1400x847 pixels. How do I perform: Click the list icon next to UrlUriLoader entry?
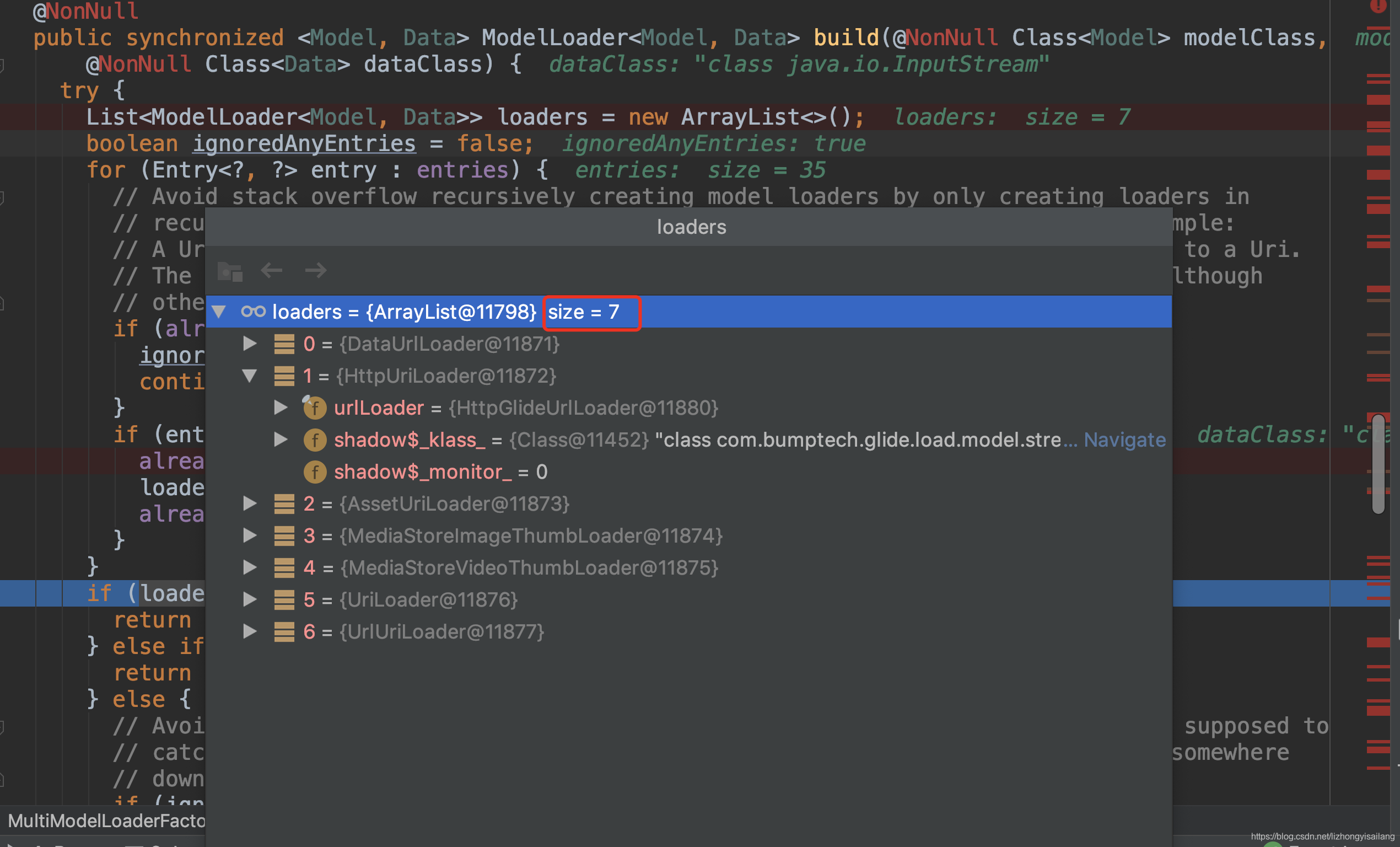tap(284, 631)
